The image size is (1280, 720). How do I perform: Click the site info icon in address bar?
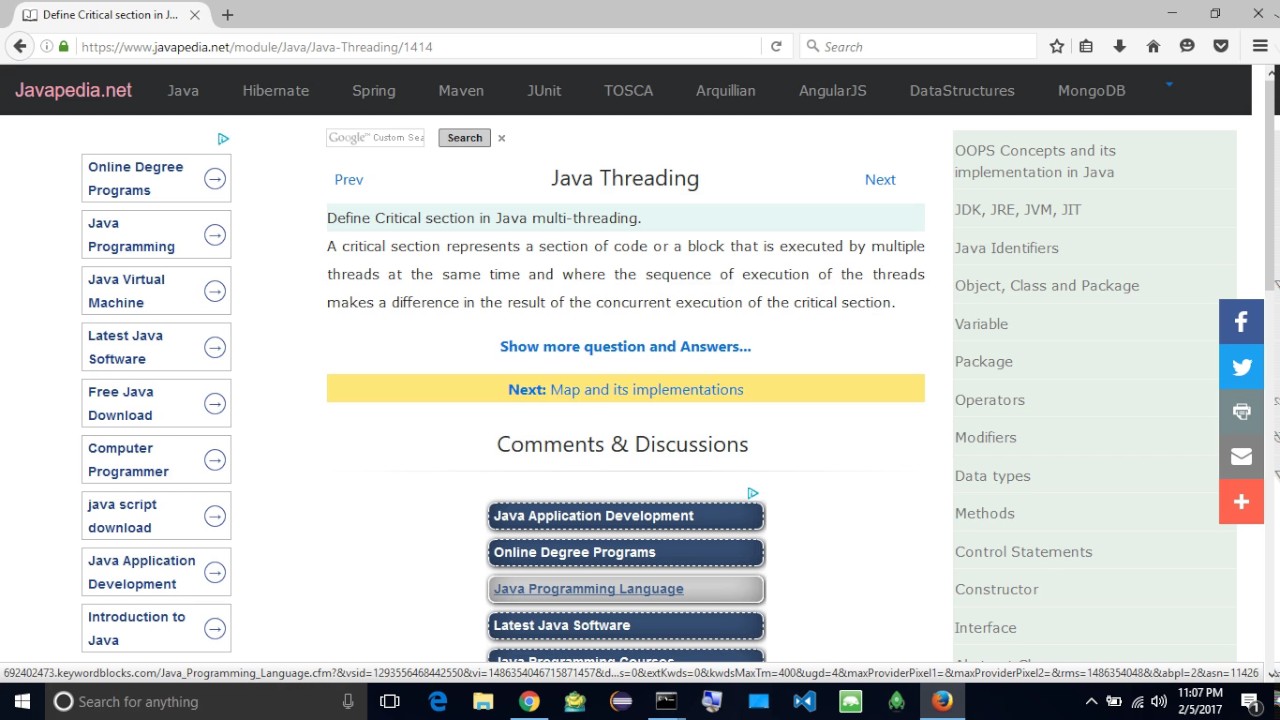tap(47, 46)
